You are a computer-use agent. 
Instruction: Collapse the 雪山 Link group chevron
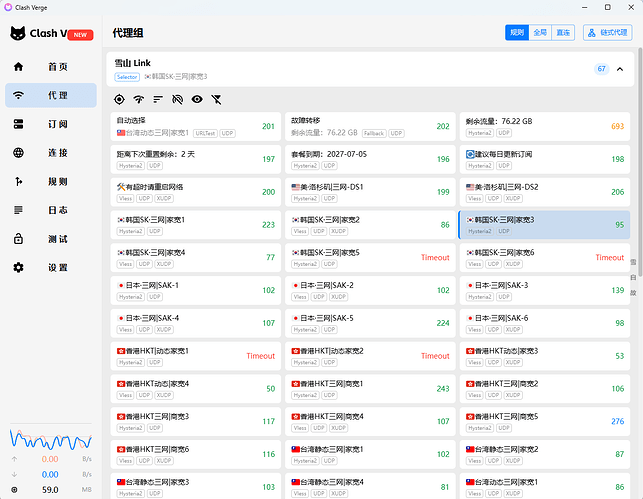pos(620,69)
